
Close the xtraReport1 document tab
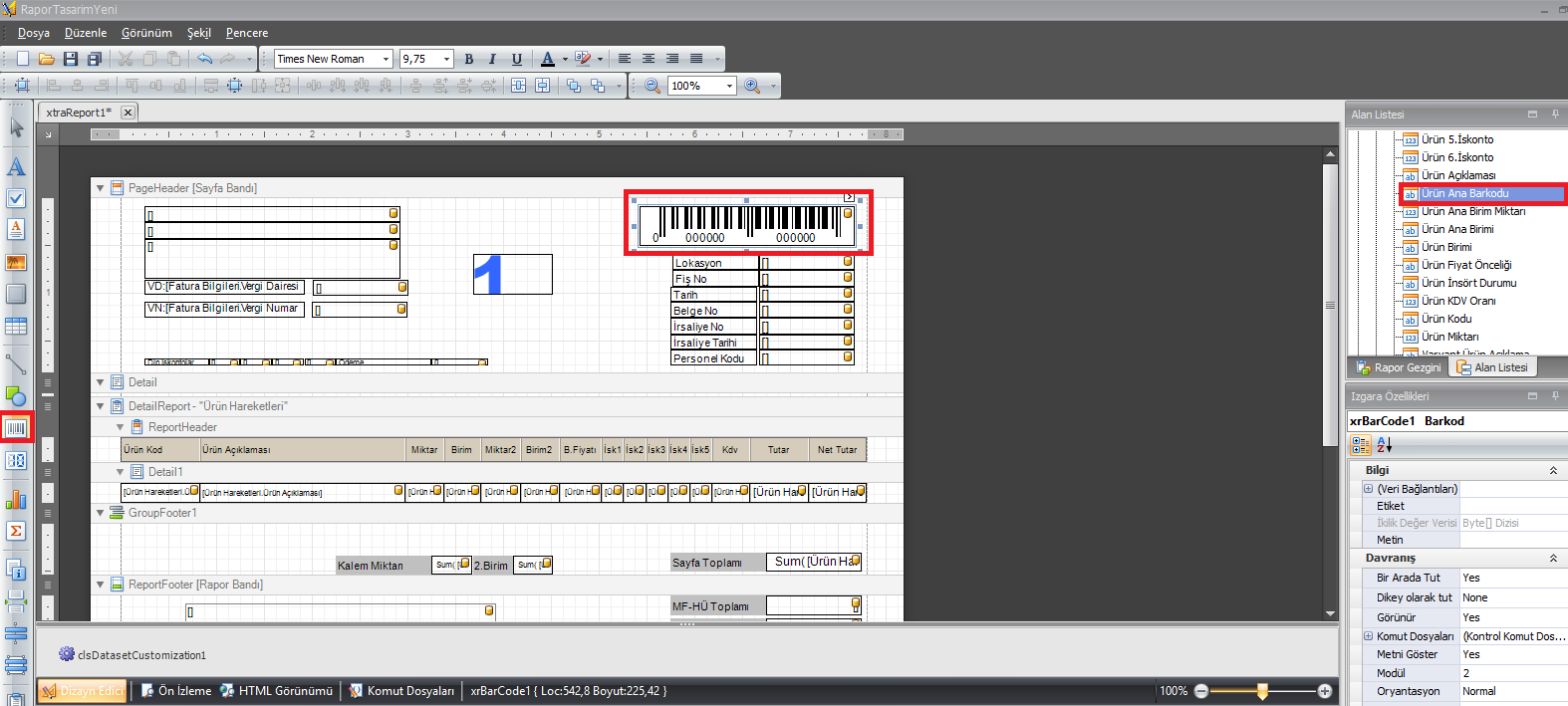pyautogui.click(x=128, y=113)
